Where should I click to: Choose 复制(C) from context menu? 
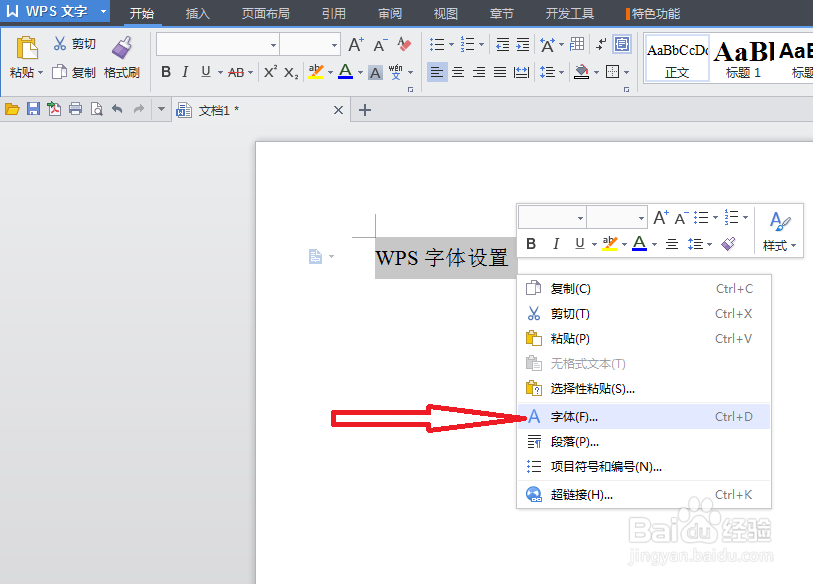pos(644,288)
